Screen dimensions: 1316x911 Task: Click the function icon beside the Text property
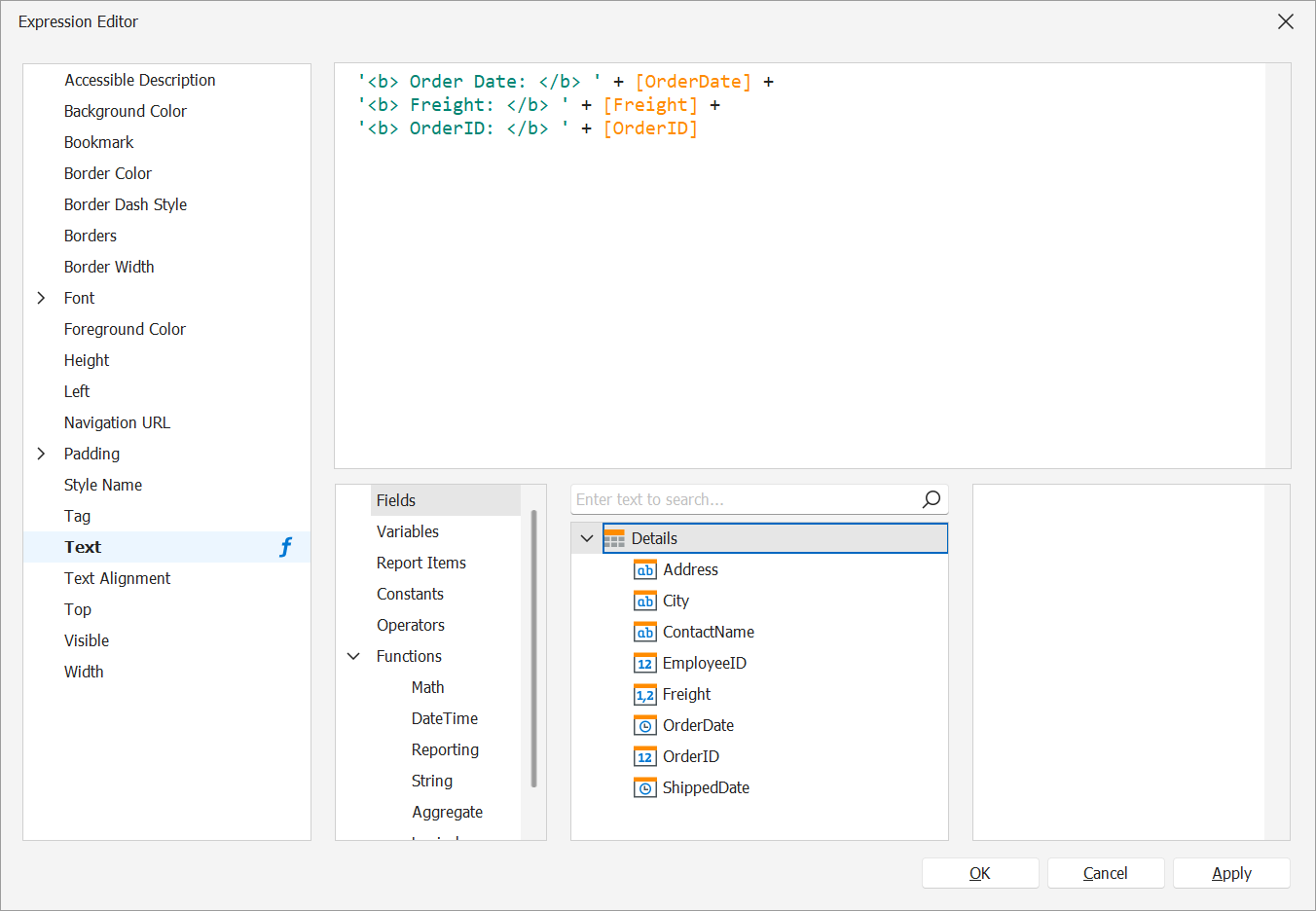pyautogui.click(x=285, y=547)
